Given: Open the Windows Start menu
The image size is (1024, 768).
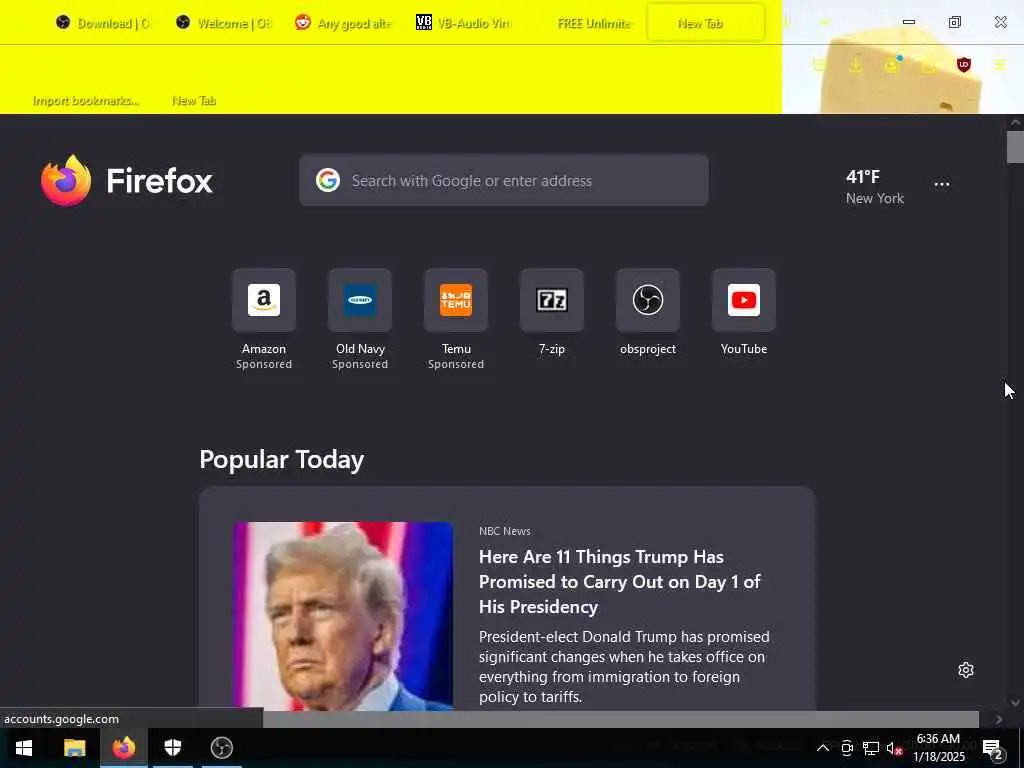Looking at the screenshot, I should tap(24, 748).
